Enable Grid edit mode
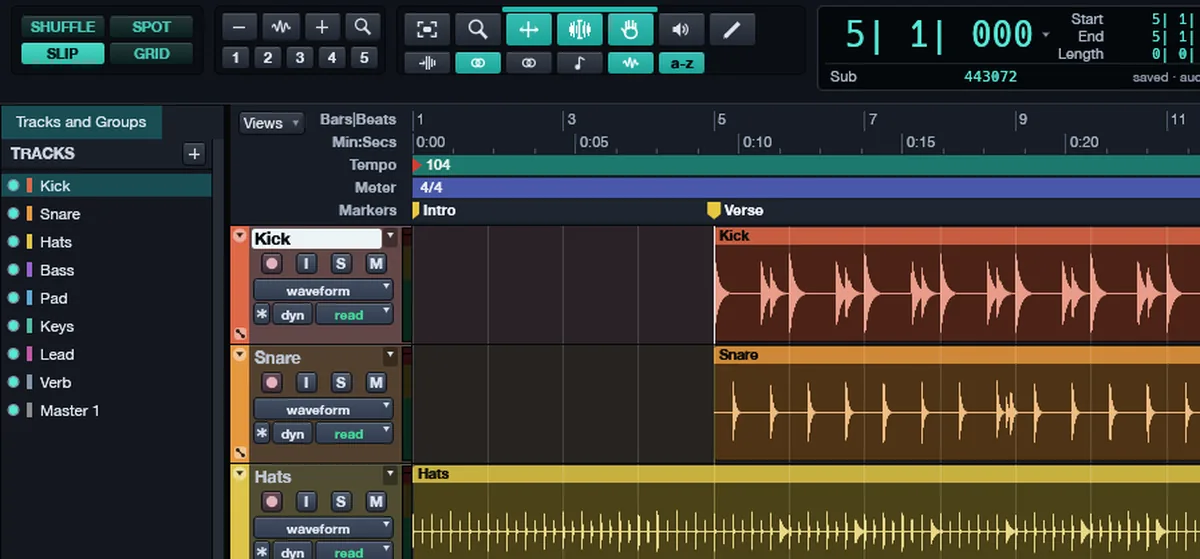 pos(151,54)
